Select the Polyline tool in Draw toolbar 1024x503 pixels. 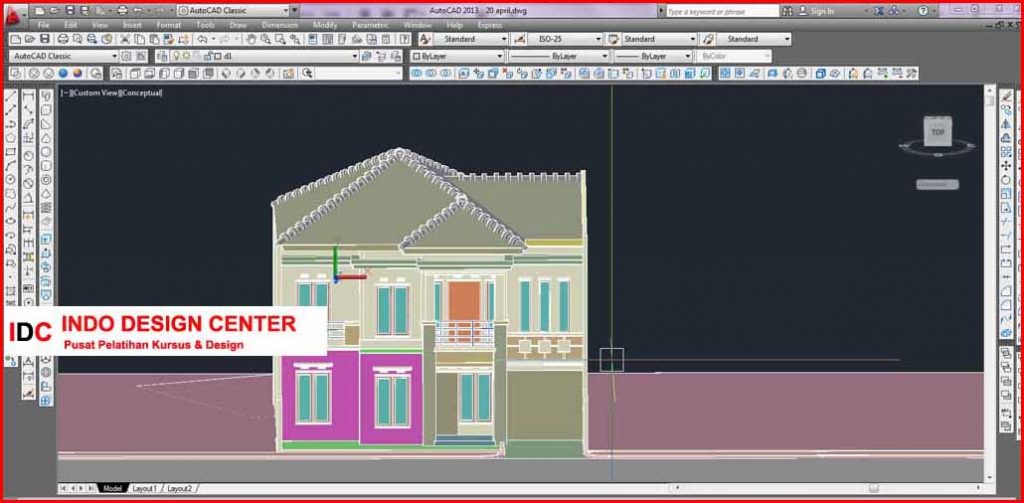coord(10,124)
